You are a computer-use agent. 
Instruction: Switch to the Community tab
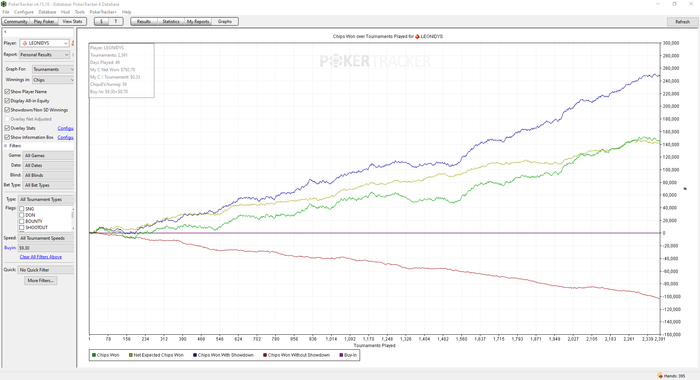coord(16,21)
